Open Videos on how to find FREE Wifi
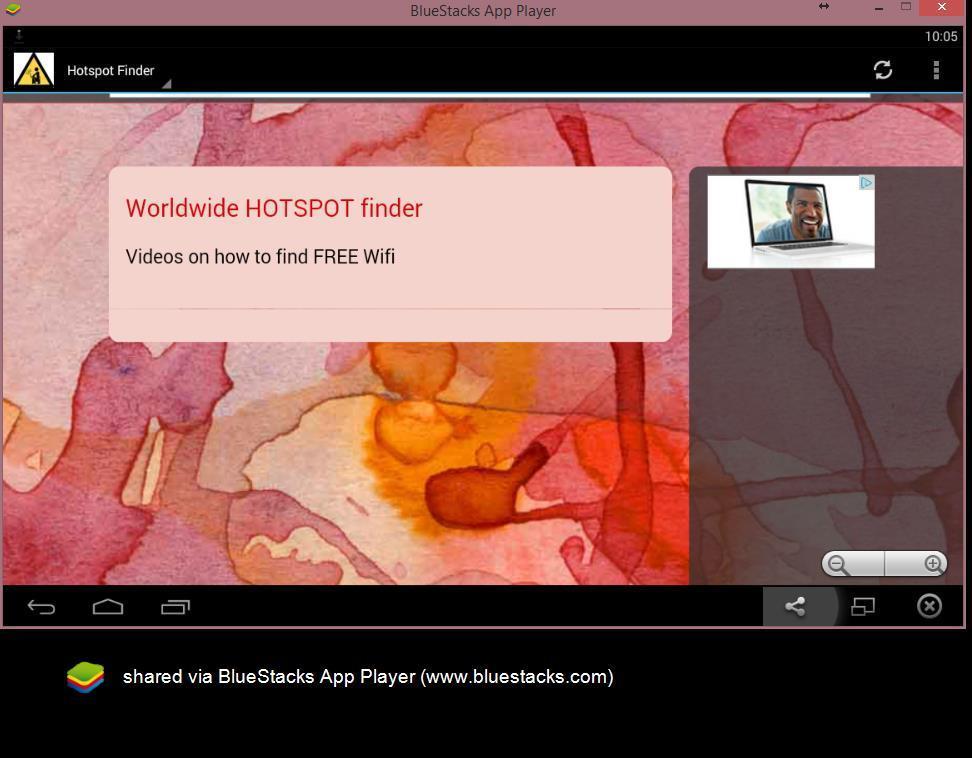 coord(260,257)
